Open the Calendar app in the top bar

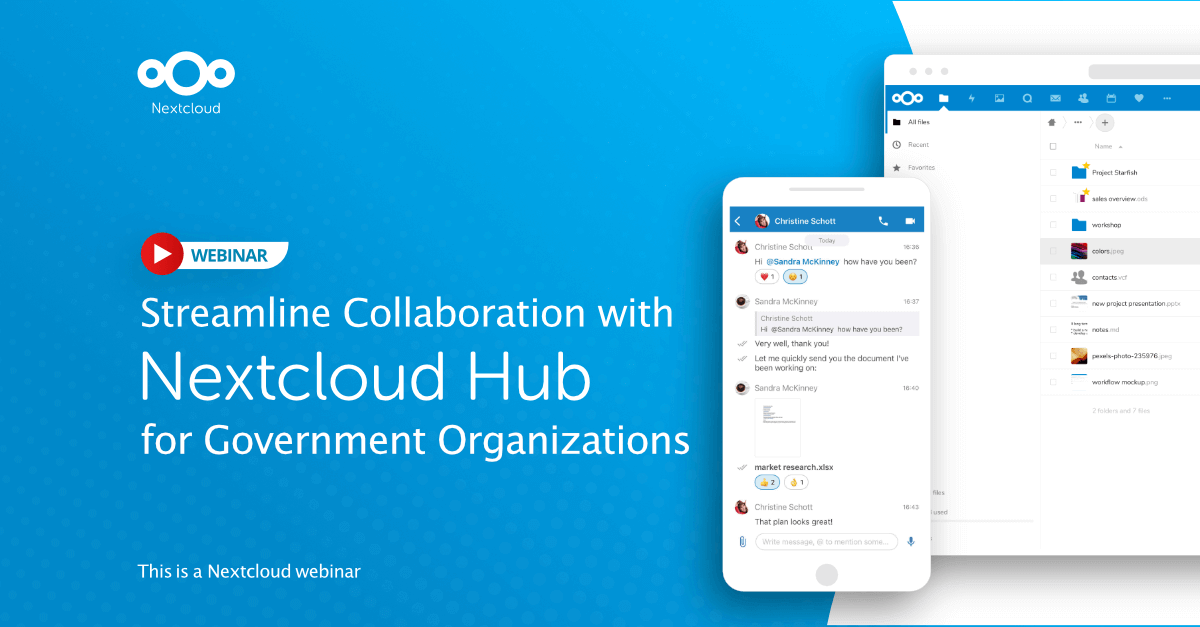(1111, 98)
